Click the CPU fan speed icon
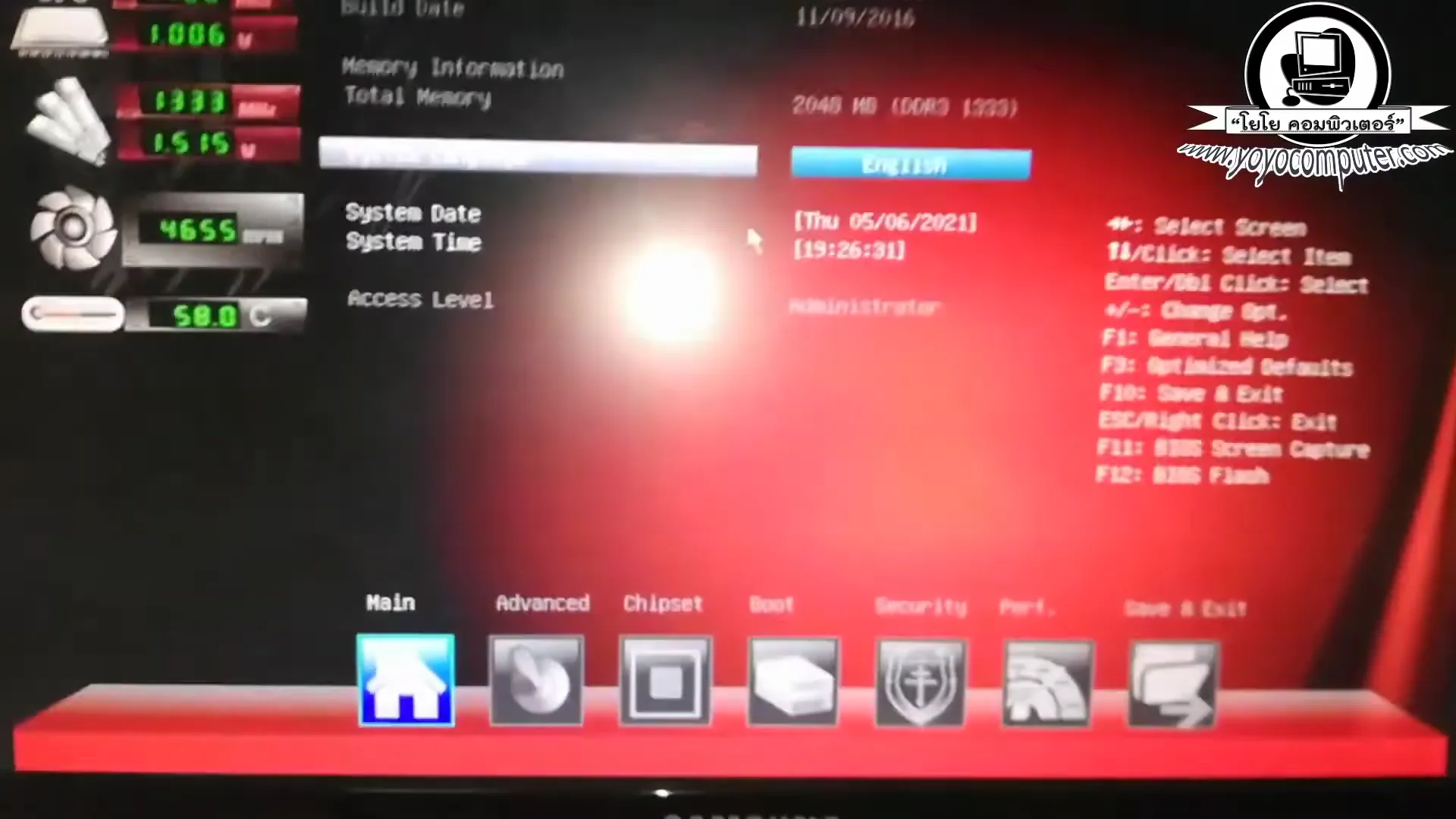The width and height of the screenshot is (1456, 819). (x=73, y=227)
